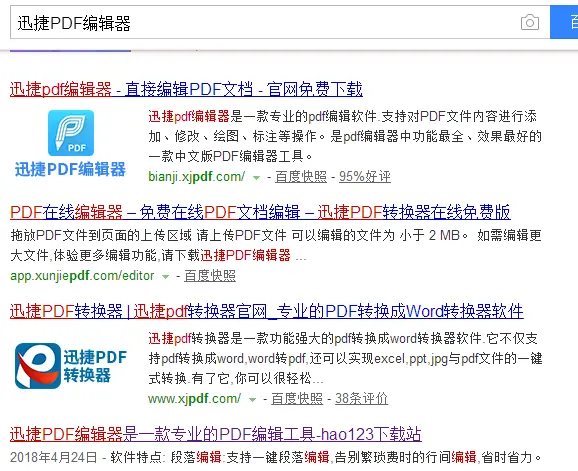This screenshot has width=578, height=471.
Task: Click the 迅捷PDF编辑器 logo thumbnail
Action: pyautogui.click(x=70, y=144)
